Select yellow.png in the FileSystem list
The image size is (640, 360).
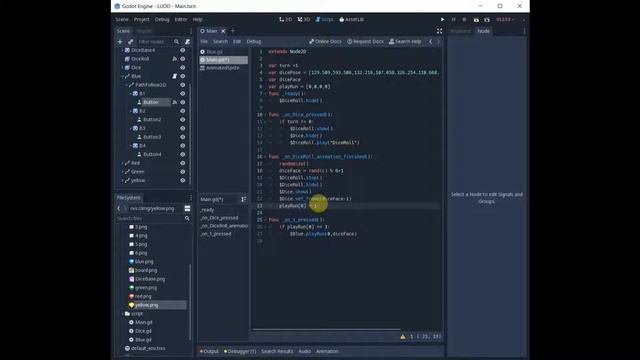coord(147,305)
